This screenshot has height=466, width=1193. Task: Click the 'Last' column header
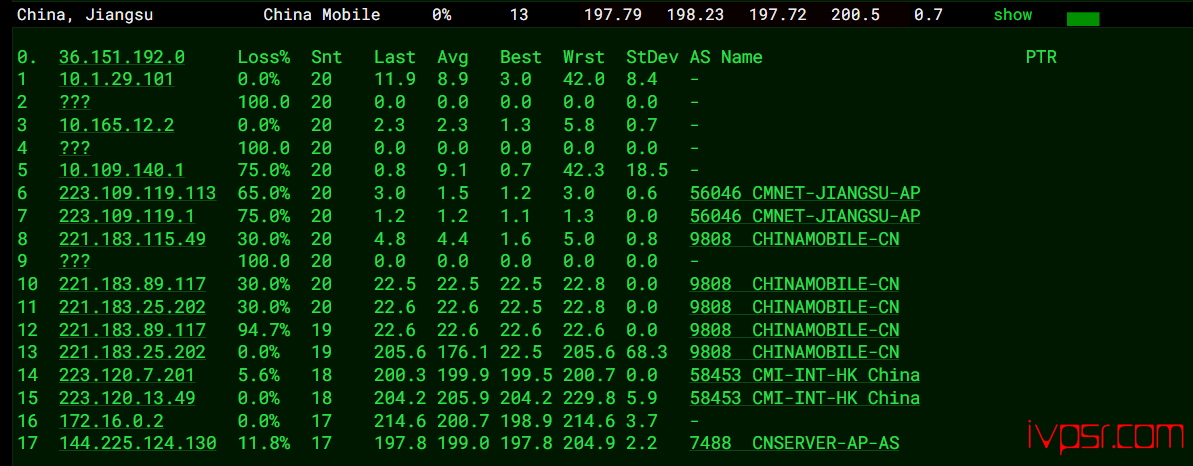[395, 57]
